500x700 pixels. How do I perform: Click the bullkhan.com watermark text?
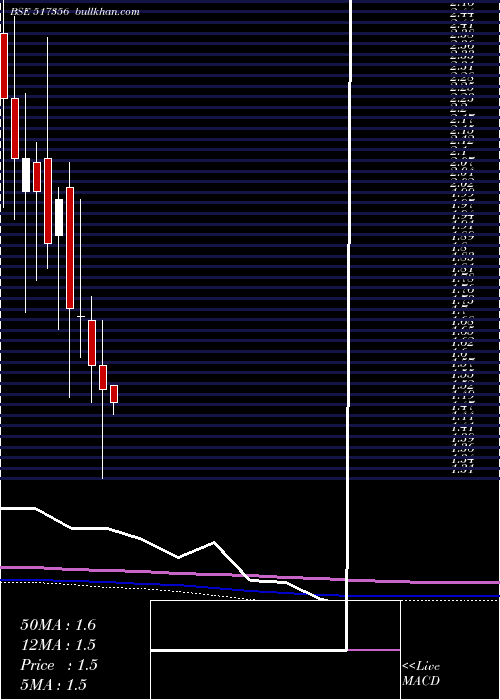click(108, 12)
